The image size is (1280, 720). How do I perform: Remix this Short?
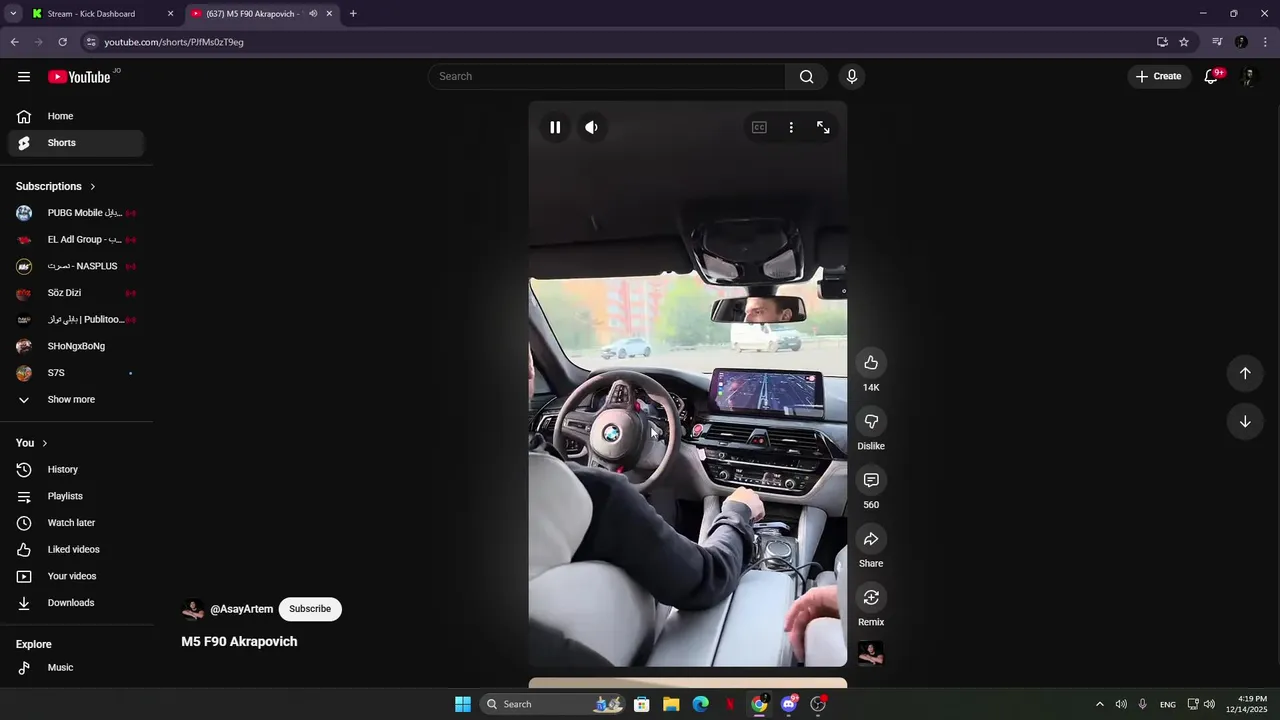pyautogui.click(x=871, y=598)
